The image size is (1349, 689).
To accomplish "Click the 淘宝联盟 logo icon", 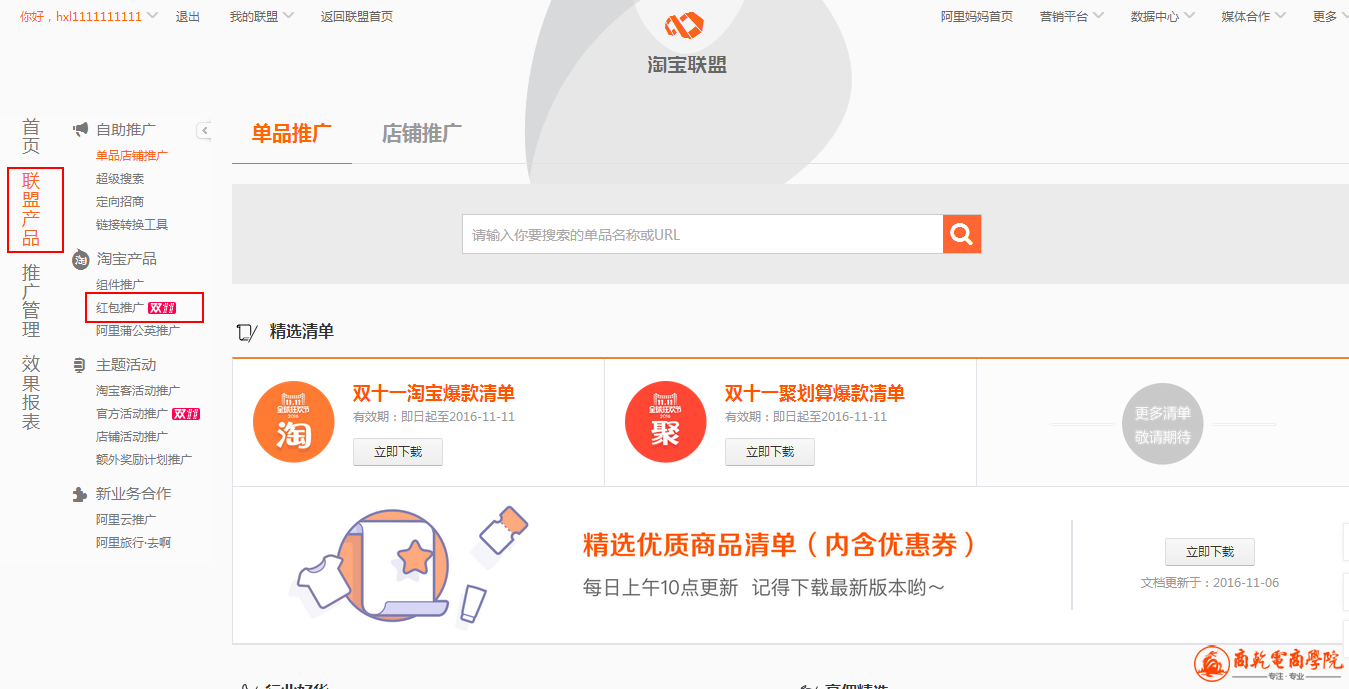I will point(685,24).
